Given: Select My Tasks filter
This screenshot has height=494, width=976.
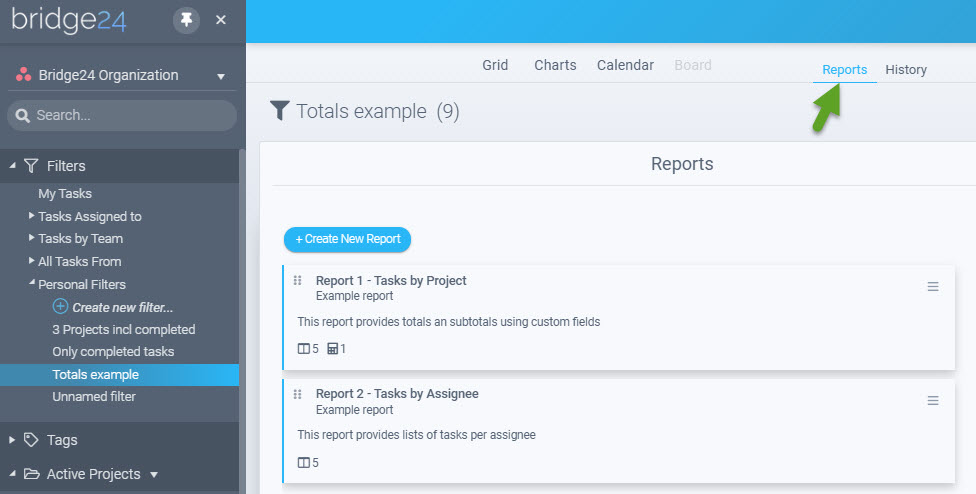Looking at the screenshot, I should (65, 193).
